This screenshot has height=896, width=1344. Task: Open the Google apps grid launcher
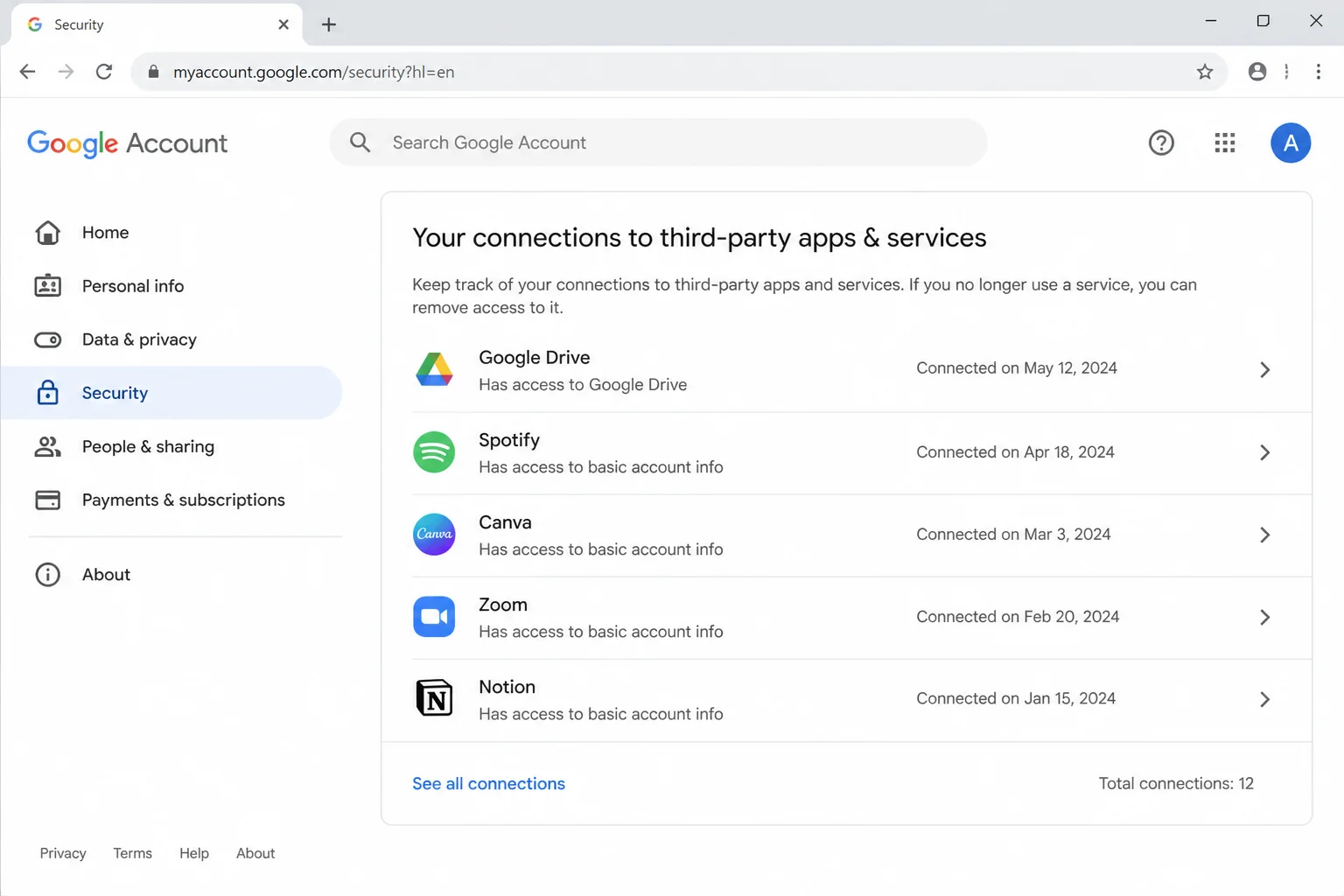[x=1225, y=143]
